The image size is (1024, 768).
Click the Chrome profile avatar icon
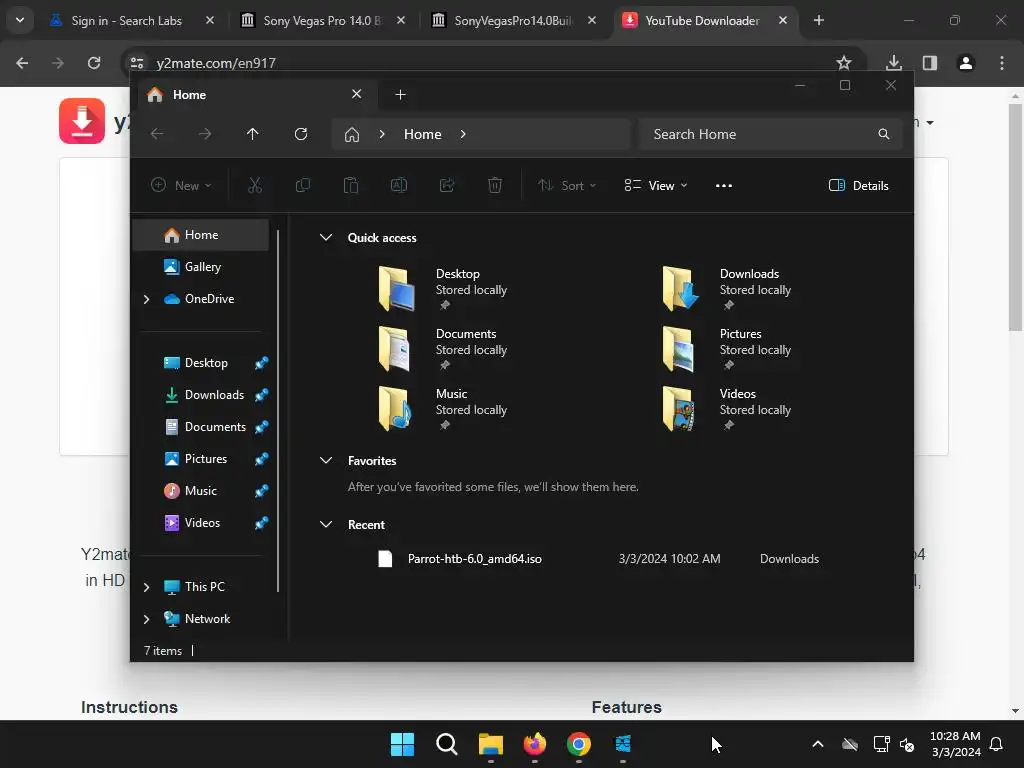coord(966,63)
